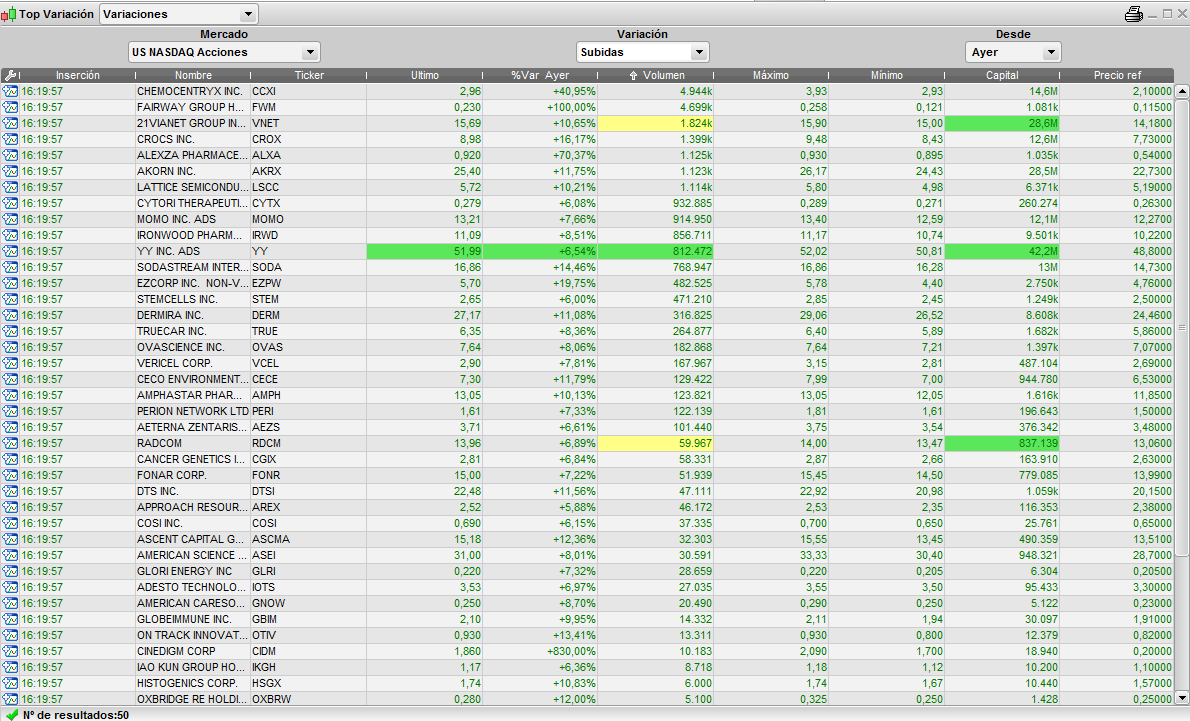Click the GLOBEIMMUNE INC. name cell
1190x721 pixels.
coord(193,619)
